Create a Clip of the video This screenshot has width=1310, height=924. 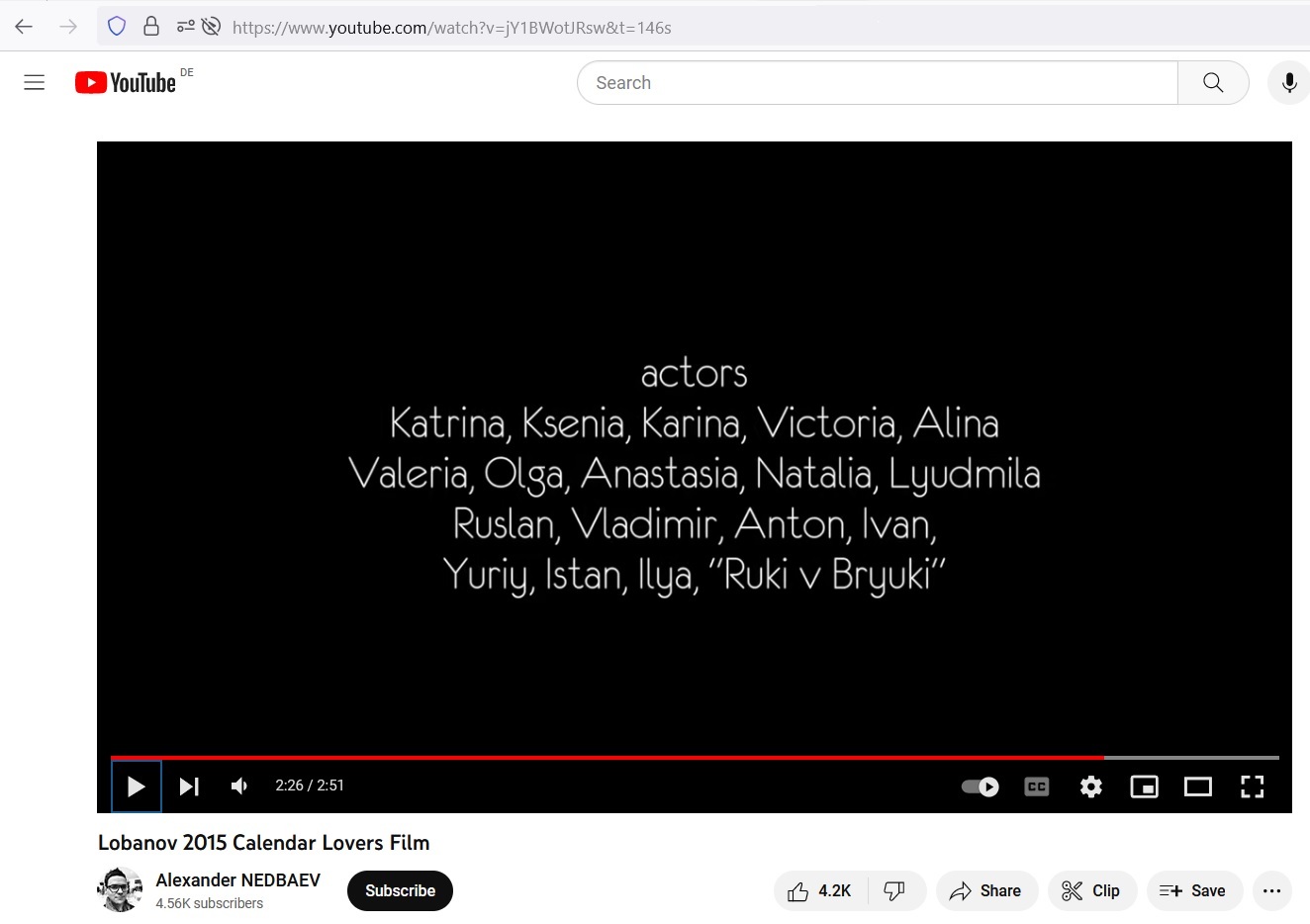(x=1091, y=891)
